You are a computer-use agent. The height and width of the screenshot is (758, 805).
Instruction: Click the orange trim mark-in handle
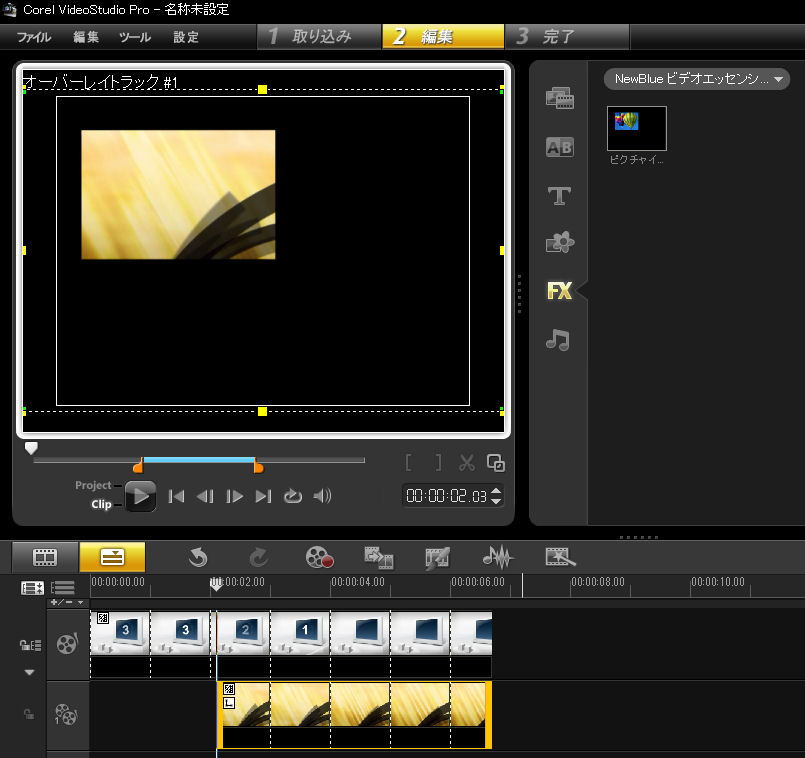[x=138, y=466]
